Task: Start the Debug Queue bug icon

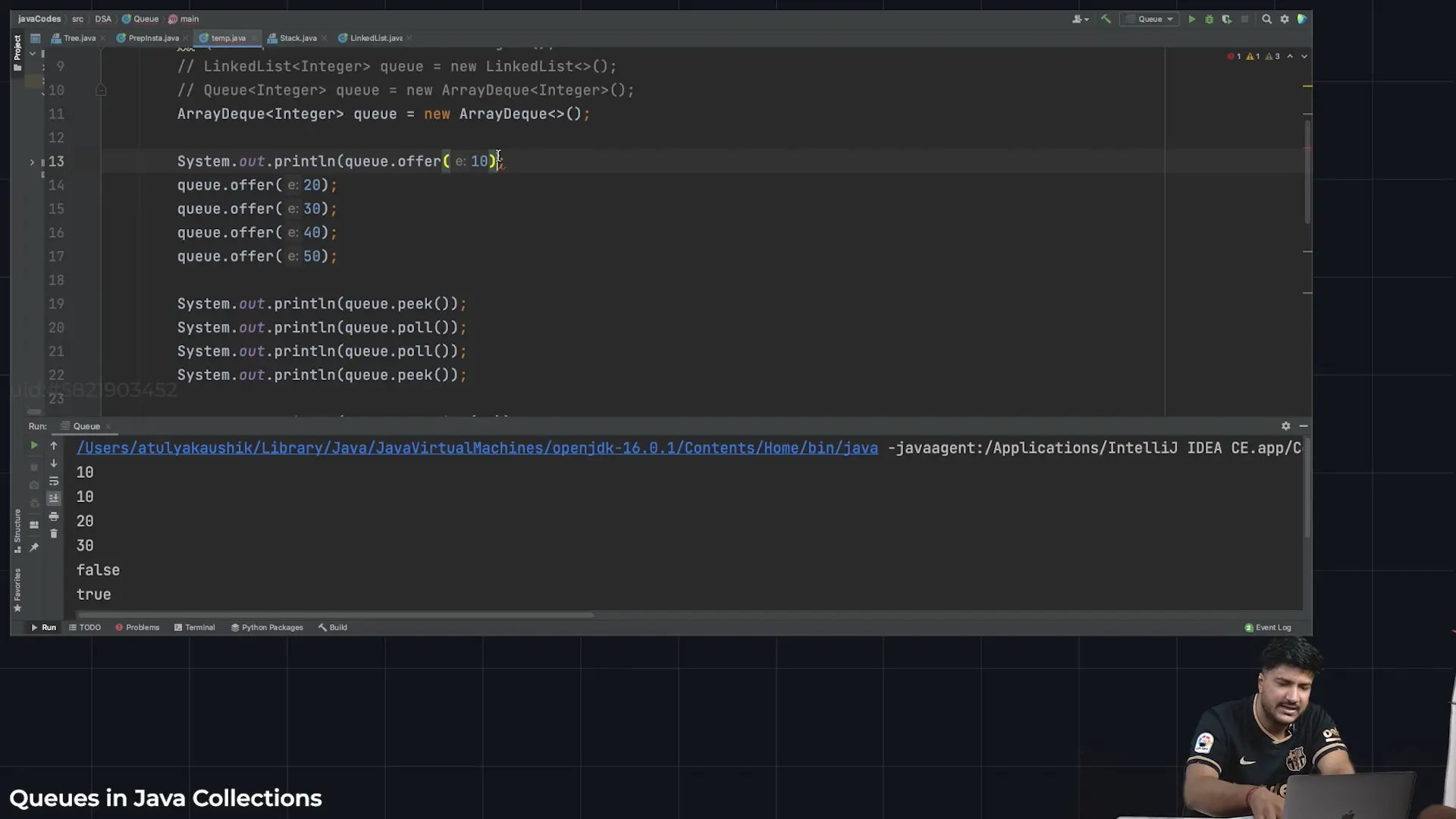Action: pos(1209,19)
